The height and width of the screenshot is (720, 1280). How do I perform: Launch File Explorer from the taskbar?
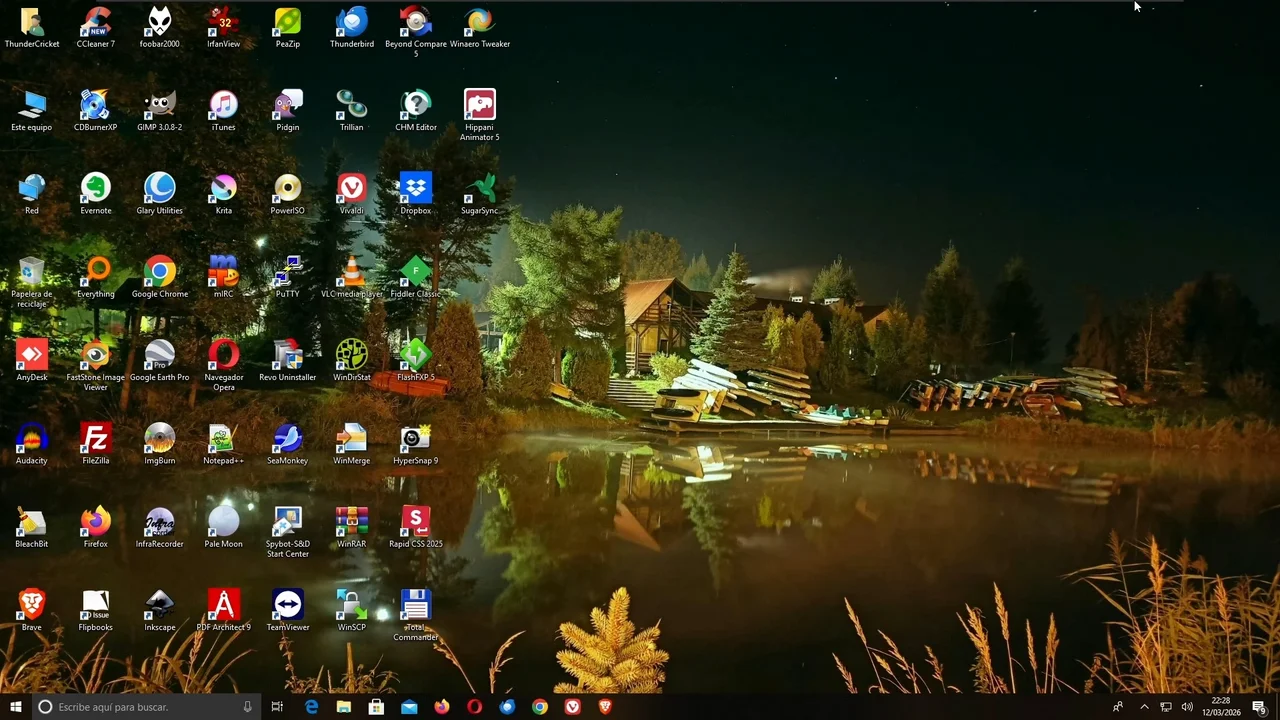pos(344,707)
